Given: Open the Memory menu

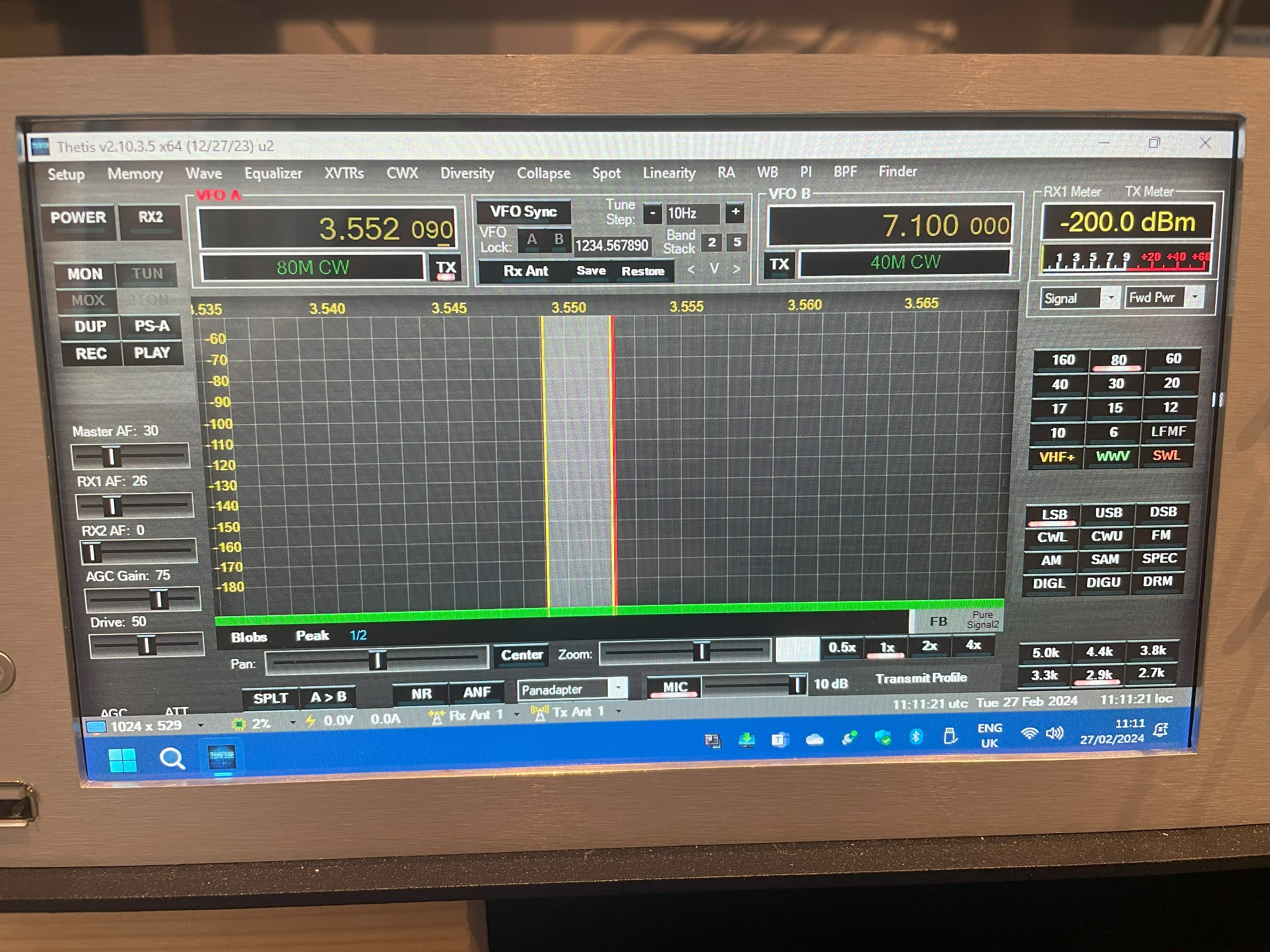Looking at the screenshot, I should [135, 174].
